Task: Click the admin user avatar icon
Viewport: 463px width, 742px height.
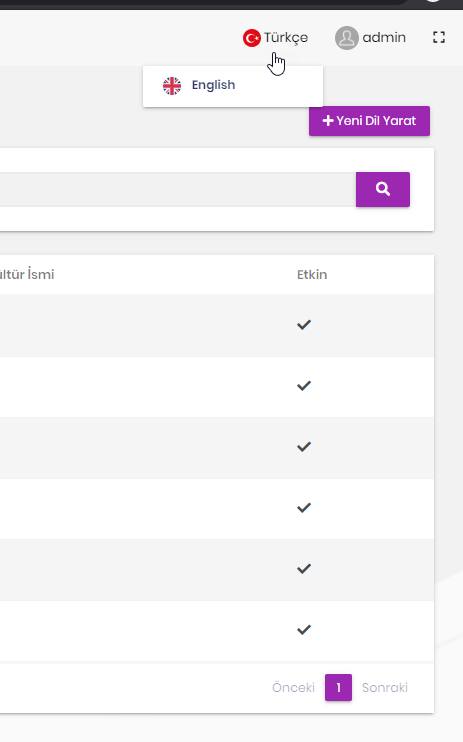Action: (347, 38)
